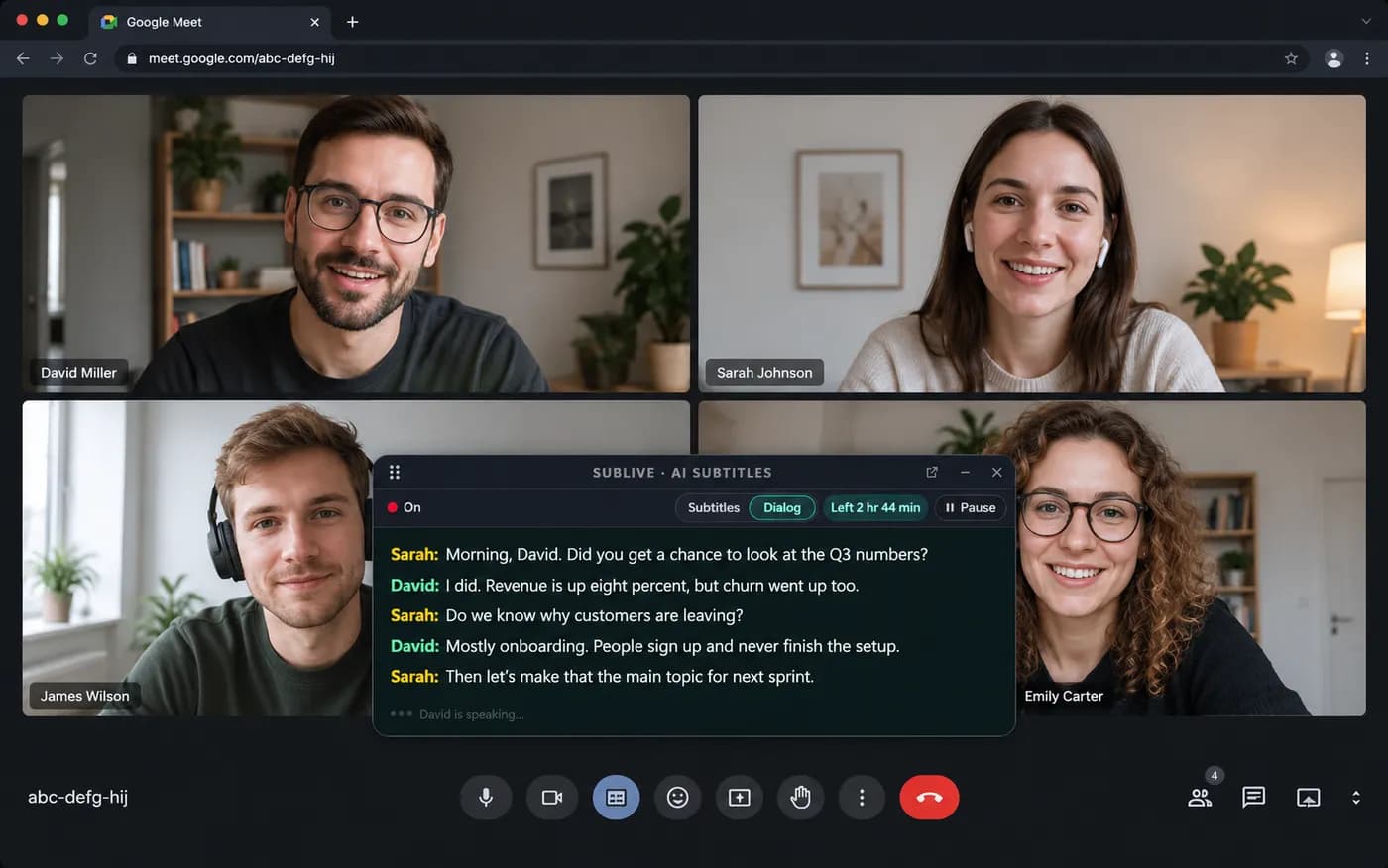Click the address bar URL field
The image size is (1388, 868).
[714, 58]
